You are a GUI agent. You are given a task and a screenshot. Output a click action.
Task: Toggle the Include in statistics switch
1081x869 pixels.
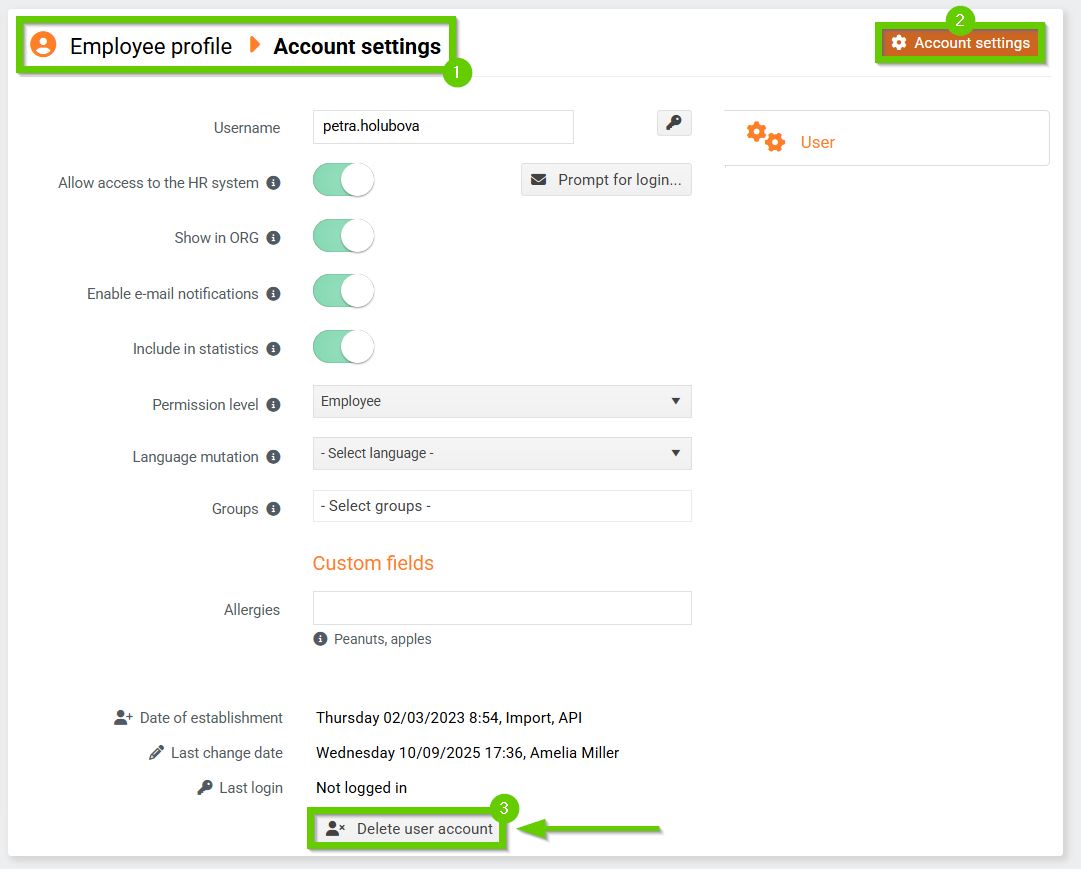(x=343, y=348)
